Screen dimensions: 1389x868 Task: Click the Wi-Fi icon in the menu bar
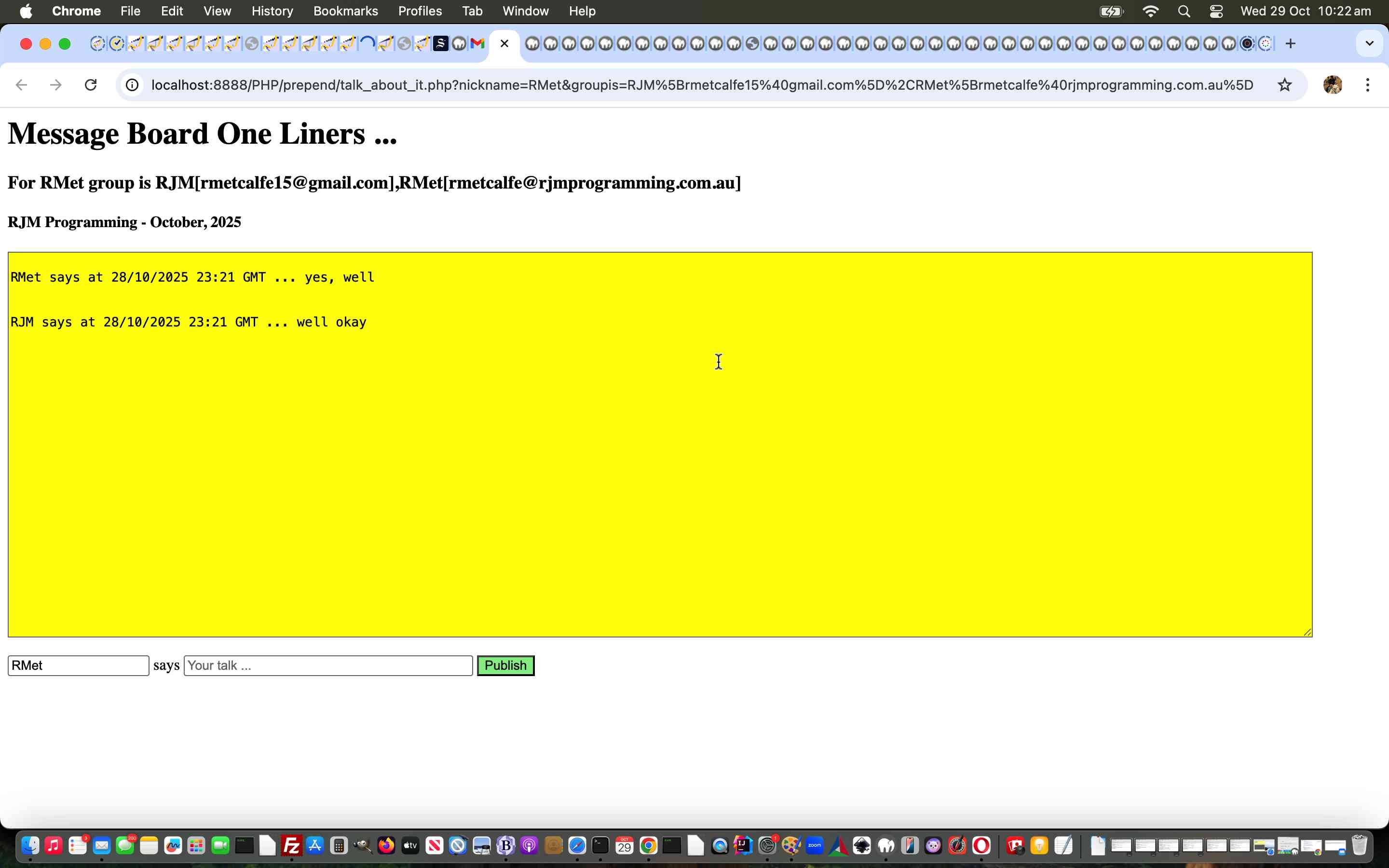point(1151,11)
